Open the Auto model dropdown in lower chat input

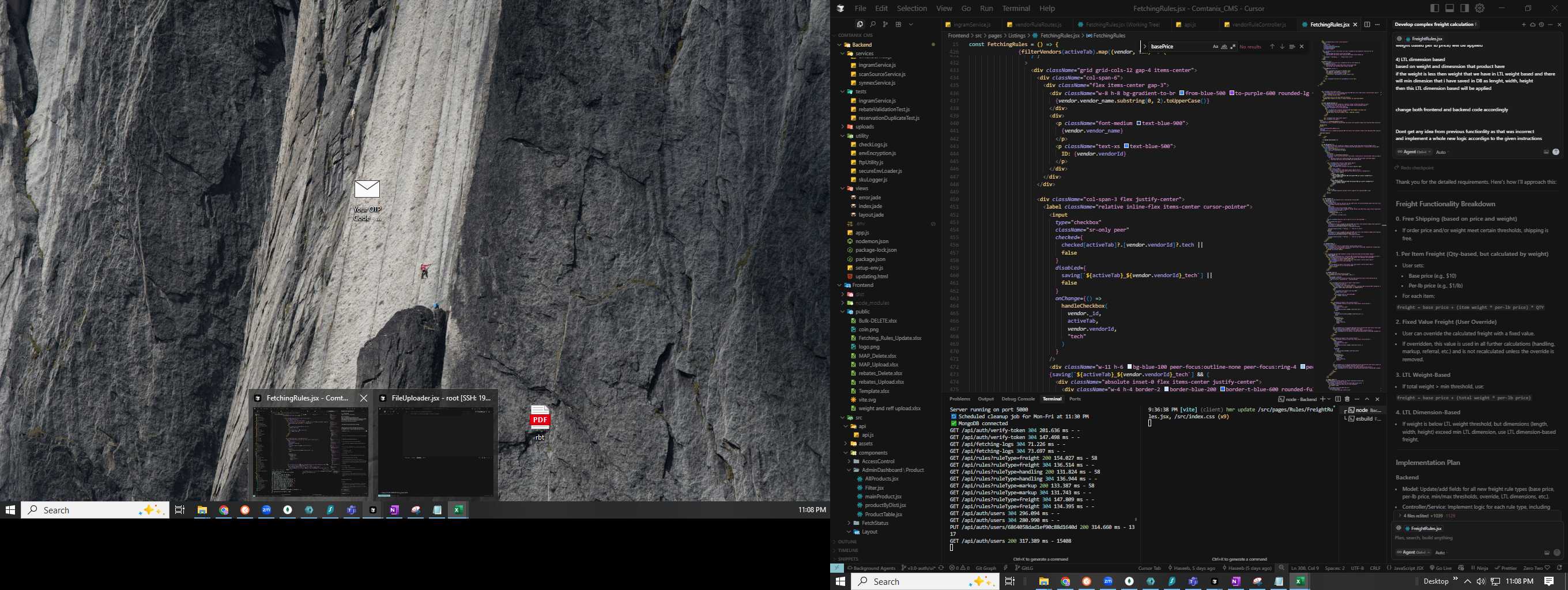[x=1440, y=553]
